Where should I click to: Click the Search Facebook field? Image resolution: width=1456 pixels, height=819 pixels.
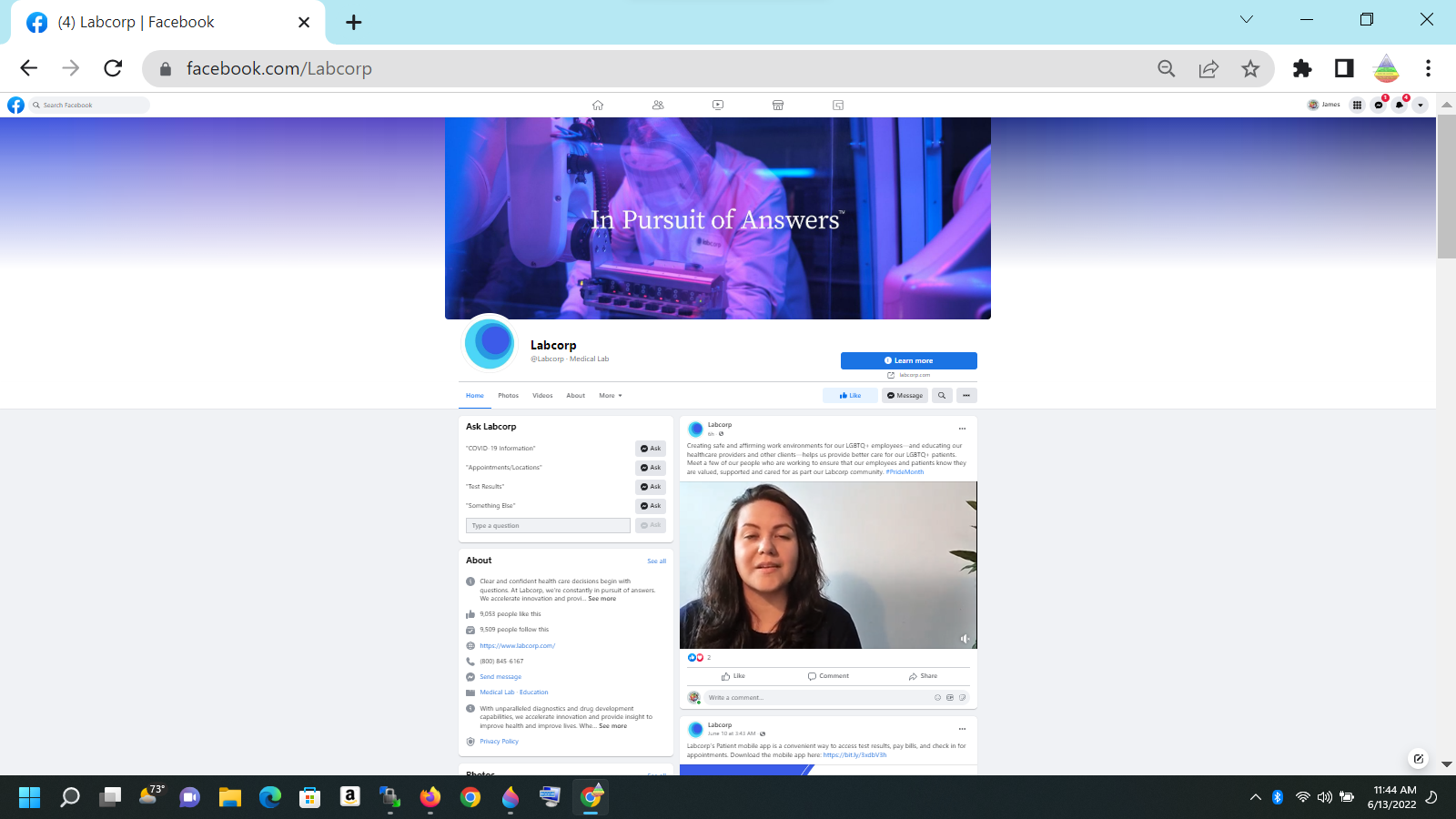(89, 105)
